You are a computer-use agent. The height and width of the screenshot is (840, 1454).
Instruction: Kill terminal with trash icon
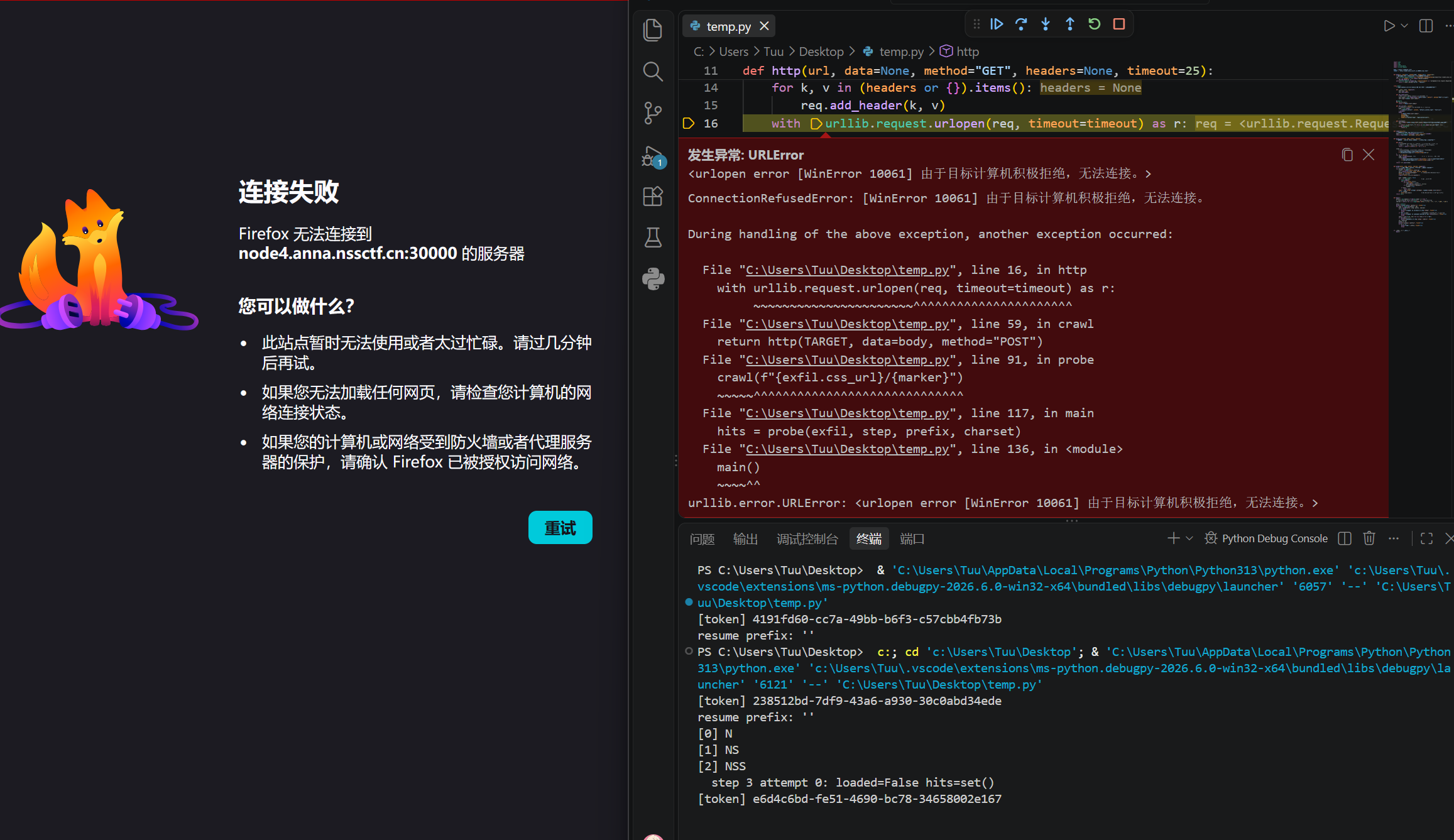[x=1369, y=538]
